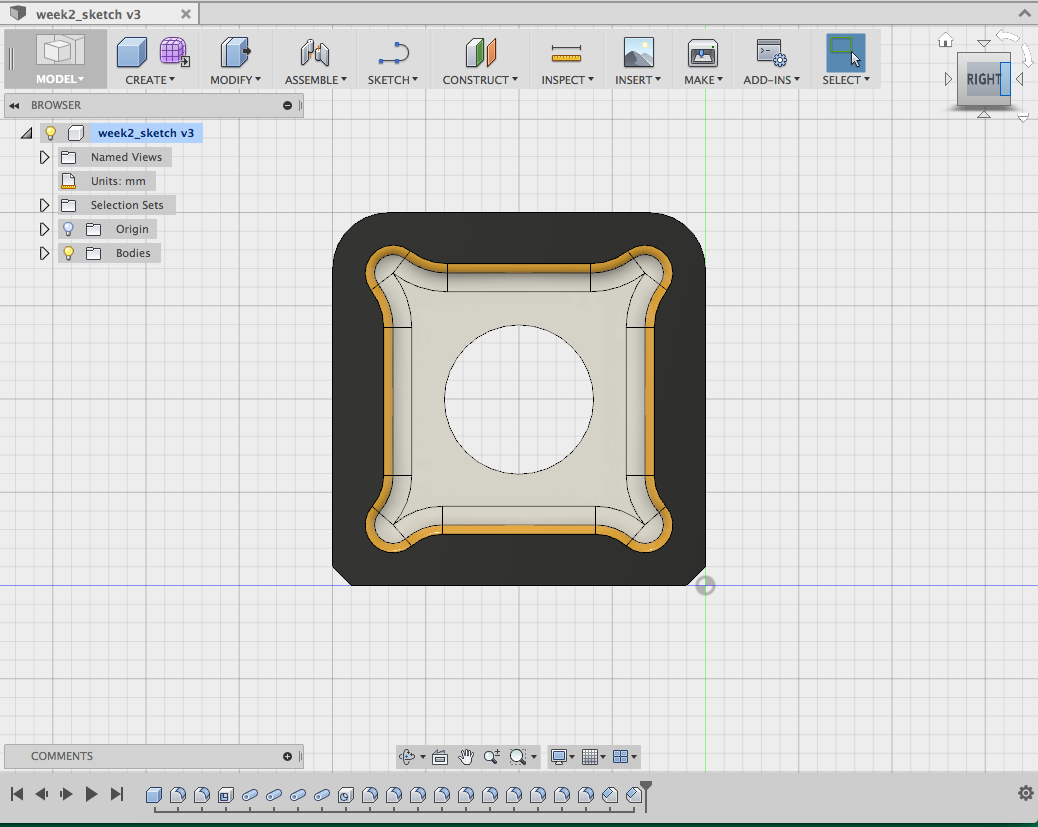Open the MAKE menu
Screen dimensions: 1038x827
[x=704, y=79]
